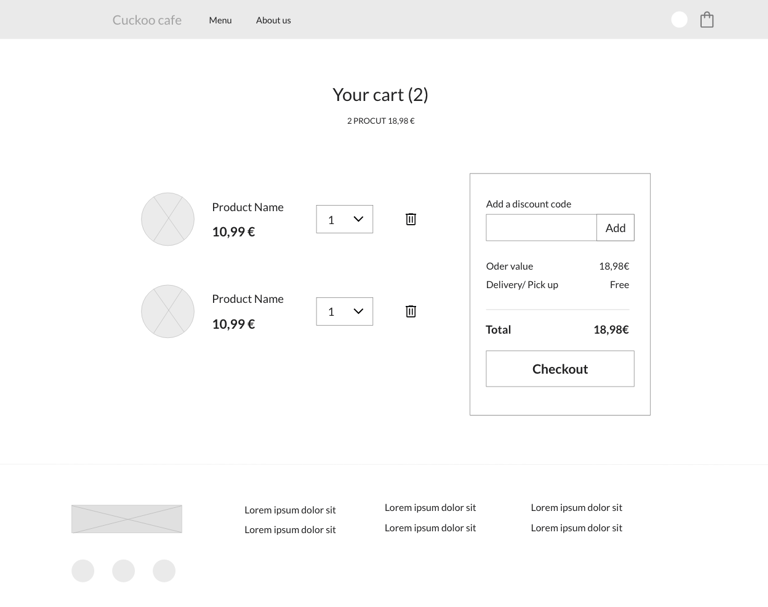Remove second product using trash icon
The height and width of the screenshot is (607, 768).
tap(410, 311)
